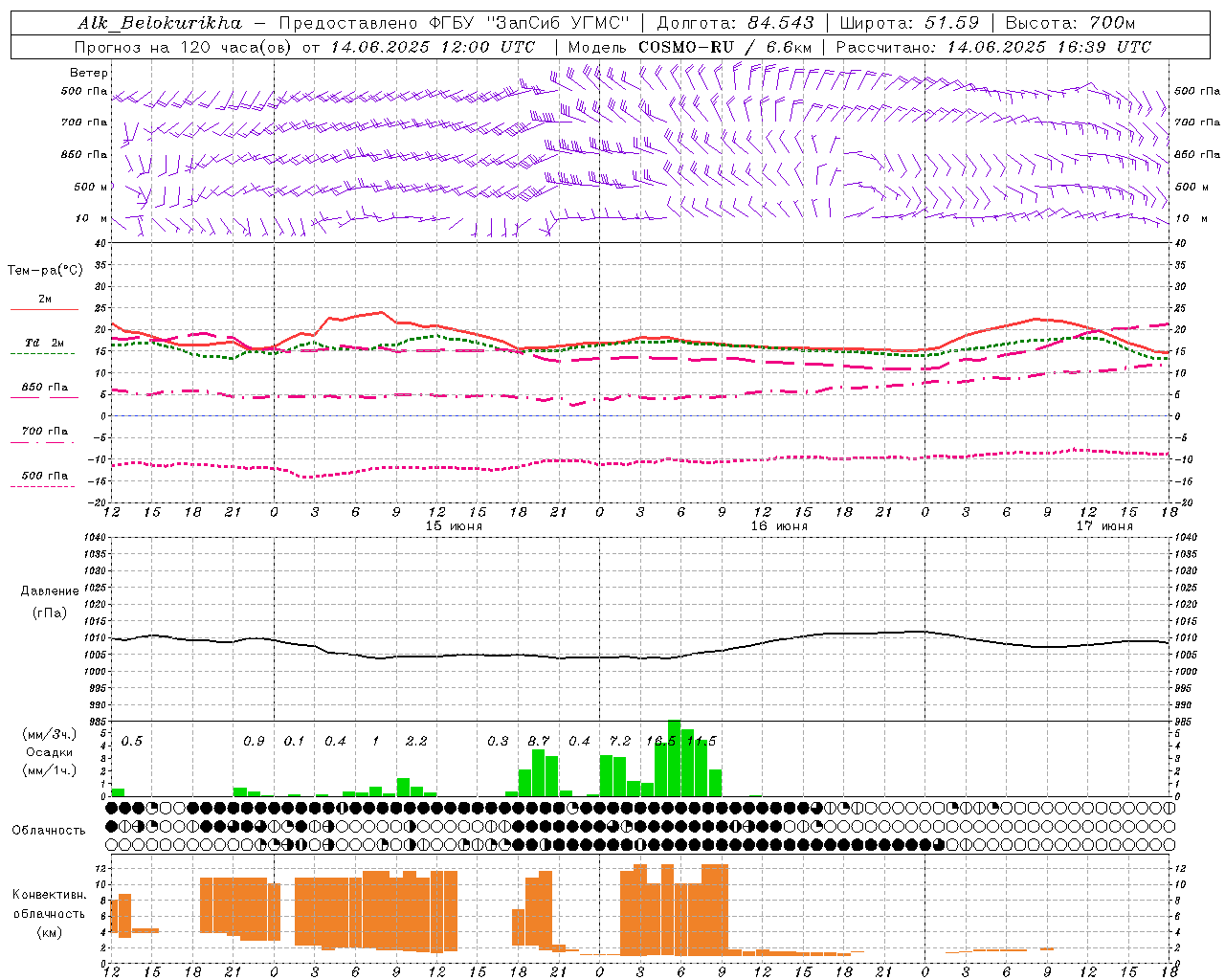Click the 0.3 precipitation total value
This screenshot has width=1225, height=980.
498,742
